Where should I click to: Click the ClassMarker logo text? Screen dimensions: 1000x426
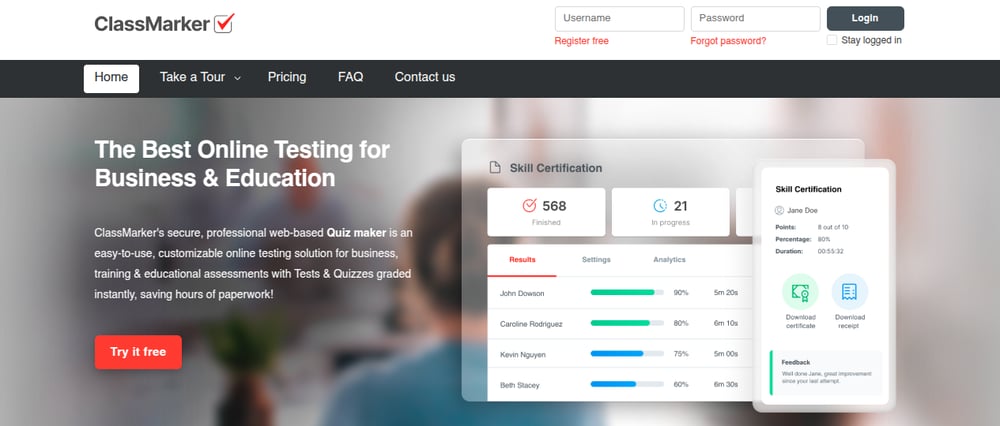coord(152,24)
